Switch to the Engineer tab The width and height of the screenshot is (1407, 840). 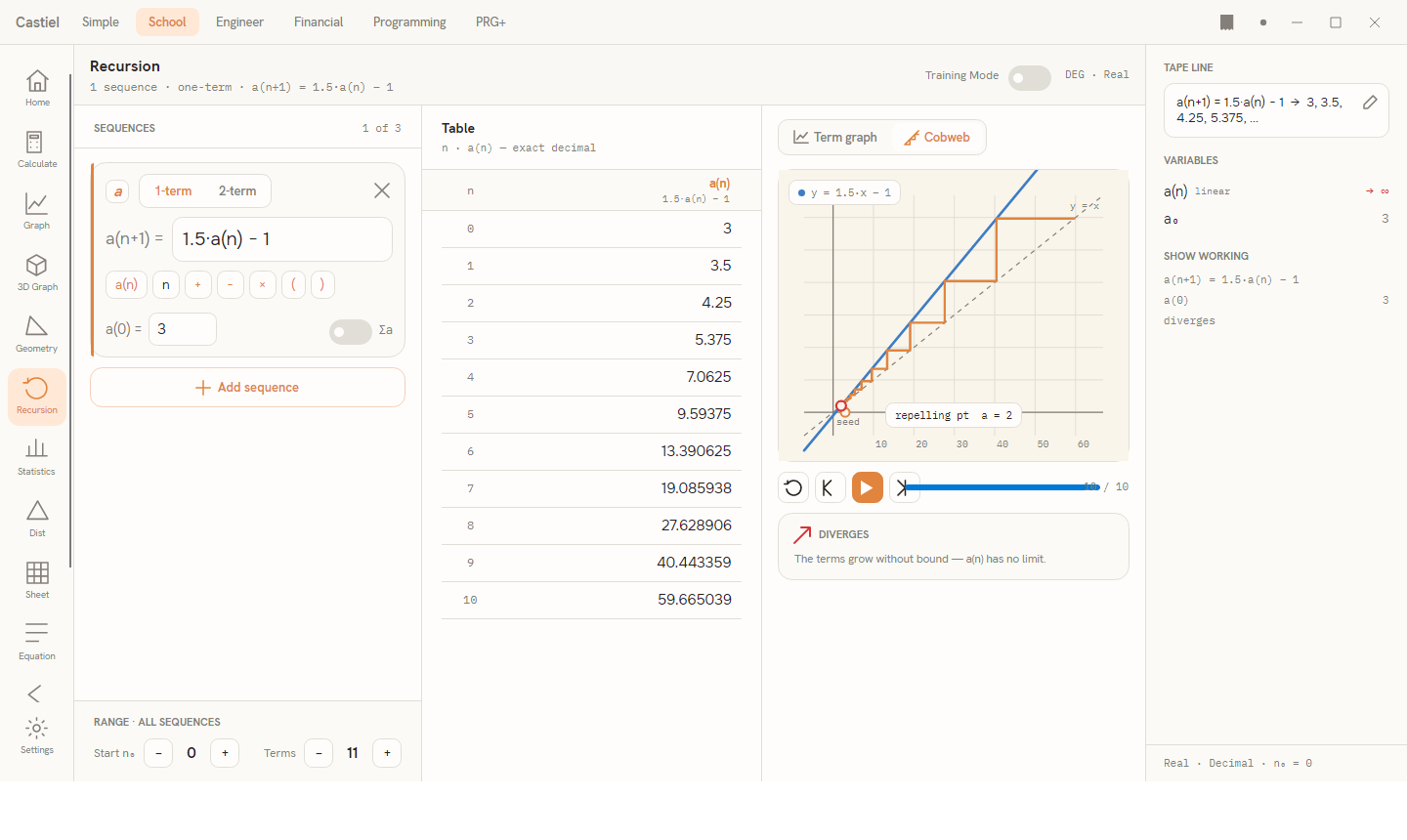(x=239, y=21)
